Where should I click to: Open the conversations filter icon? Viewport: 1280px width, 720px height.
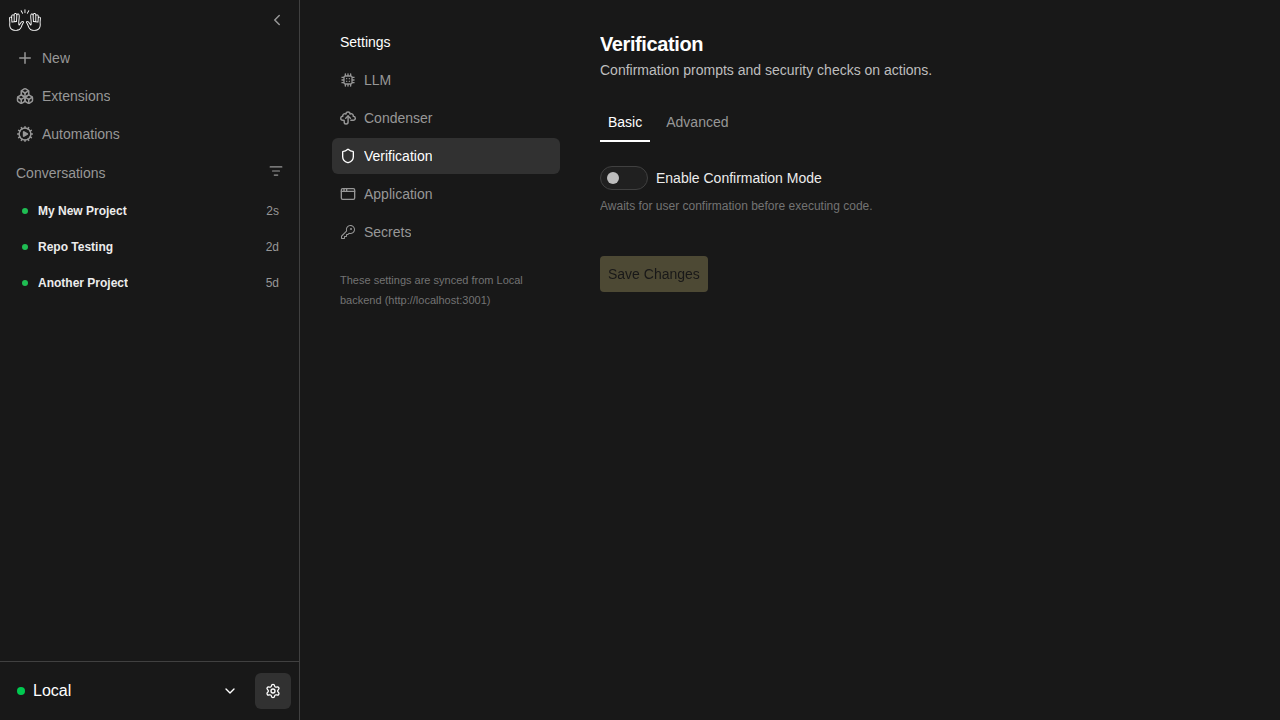(276, 171)
